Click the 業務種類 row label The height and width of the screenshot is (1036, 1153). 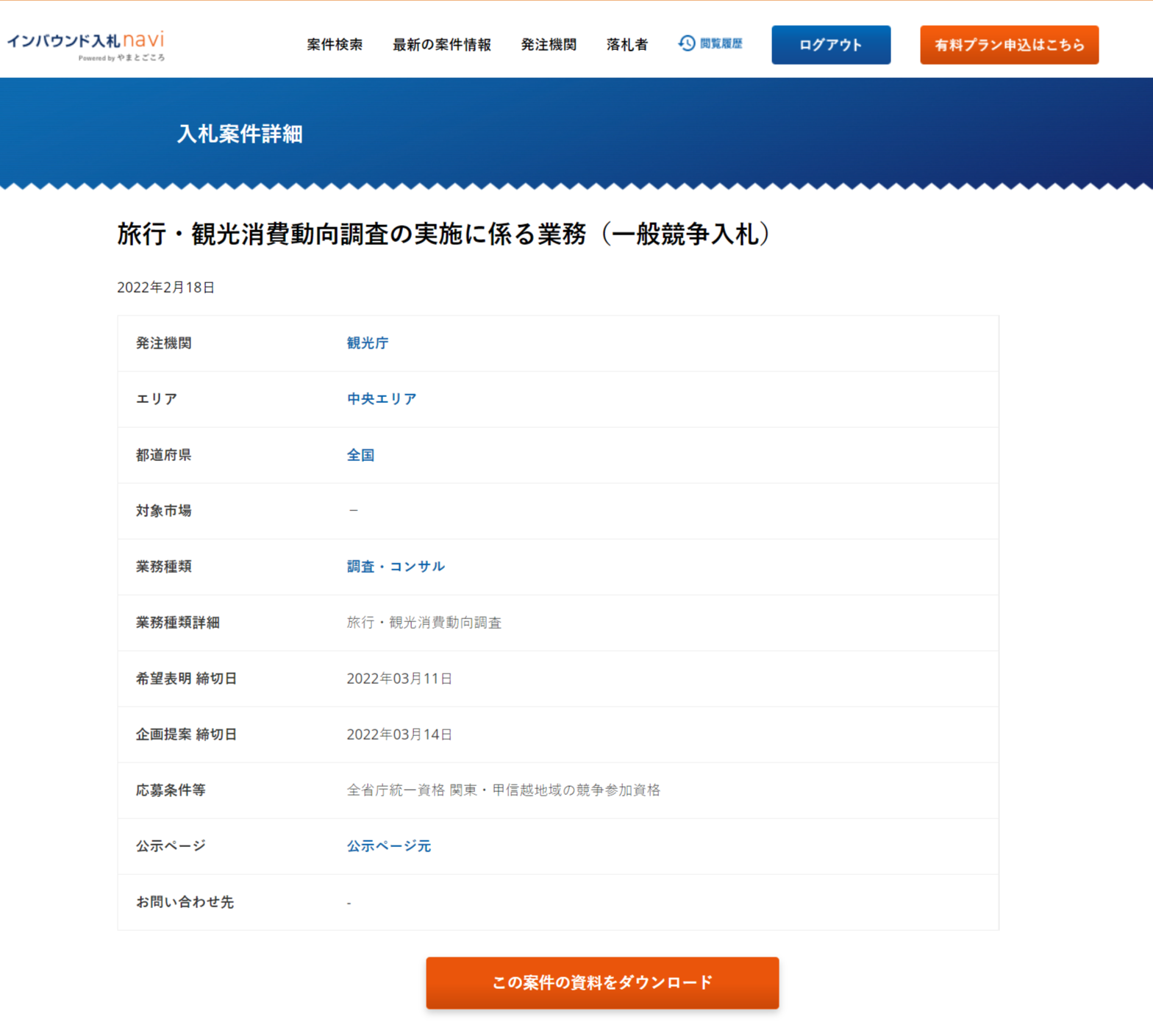164,567
